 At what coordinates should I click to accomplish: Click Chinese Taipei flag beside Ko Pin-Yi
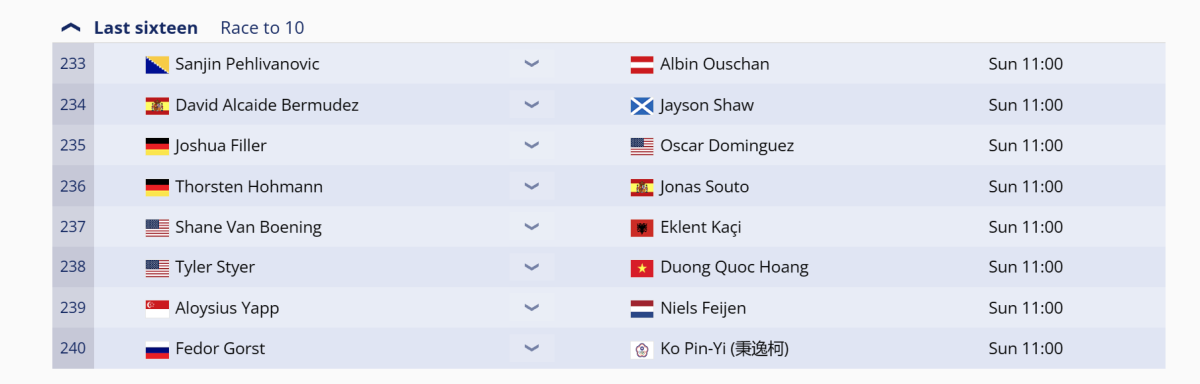click(642, 349)
